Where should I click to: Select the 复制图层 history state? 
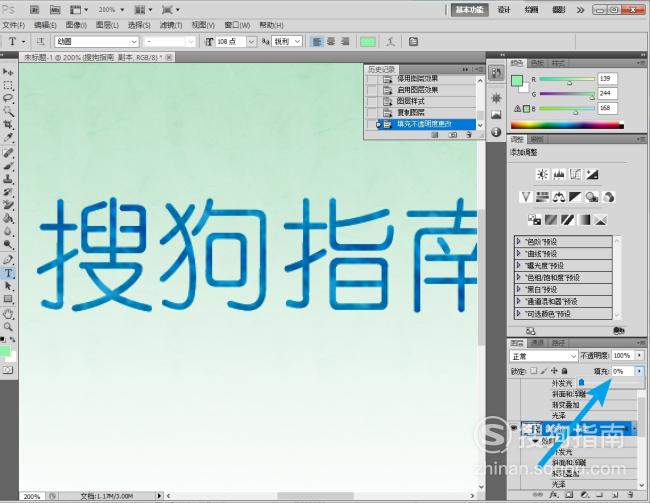coord(427,112)
